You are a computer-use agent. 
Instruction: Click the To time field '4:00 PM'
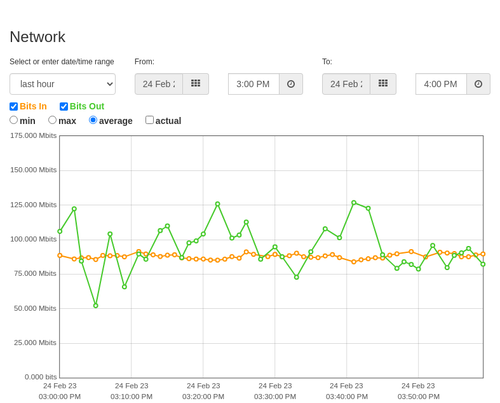point(441,84)
